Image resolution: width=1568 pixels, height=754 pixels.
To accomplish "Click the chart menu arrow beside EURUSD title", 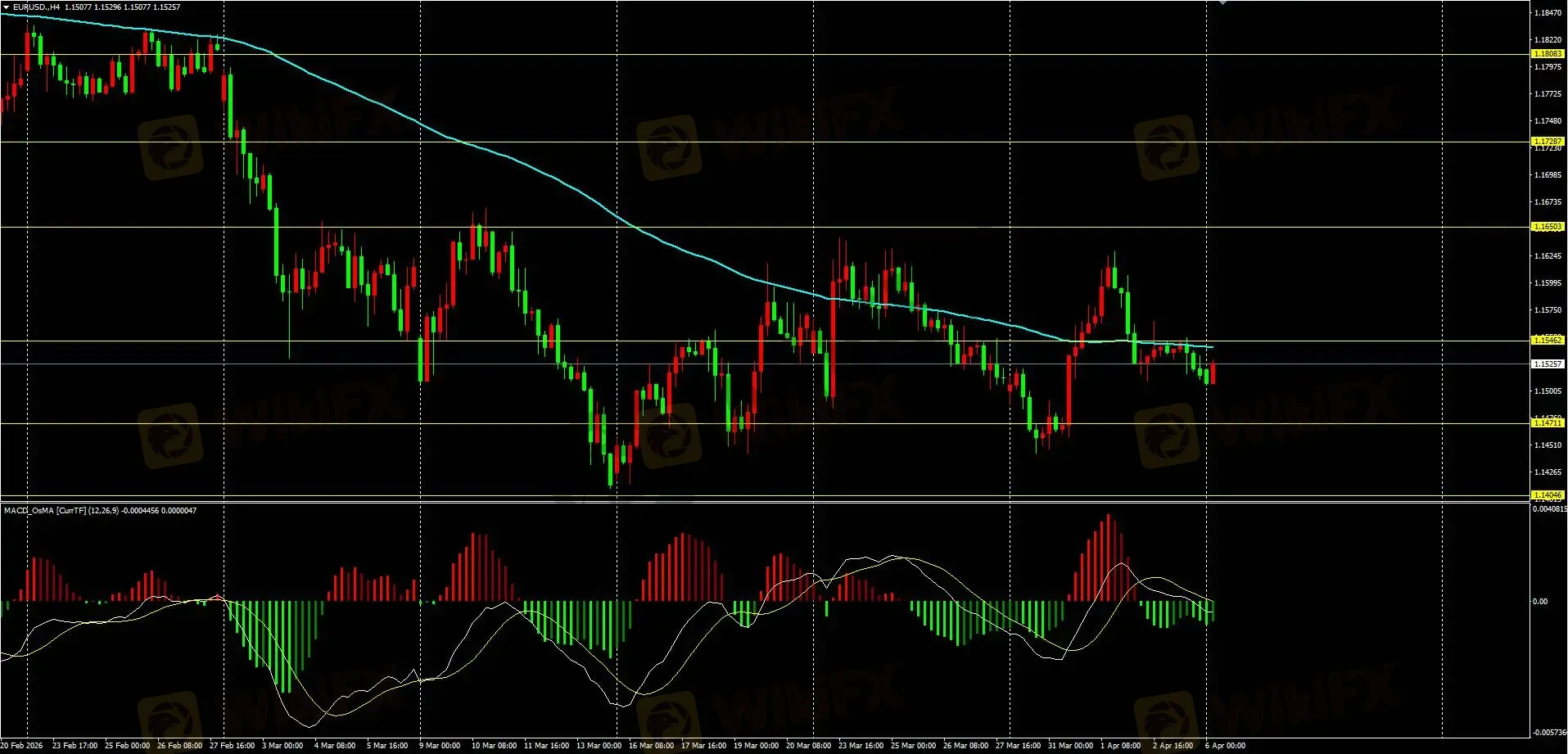I will pos(7,7).
